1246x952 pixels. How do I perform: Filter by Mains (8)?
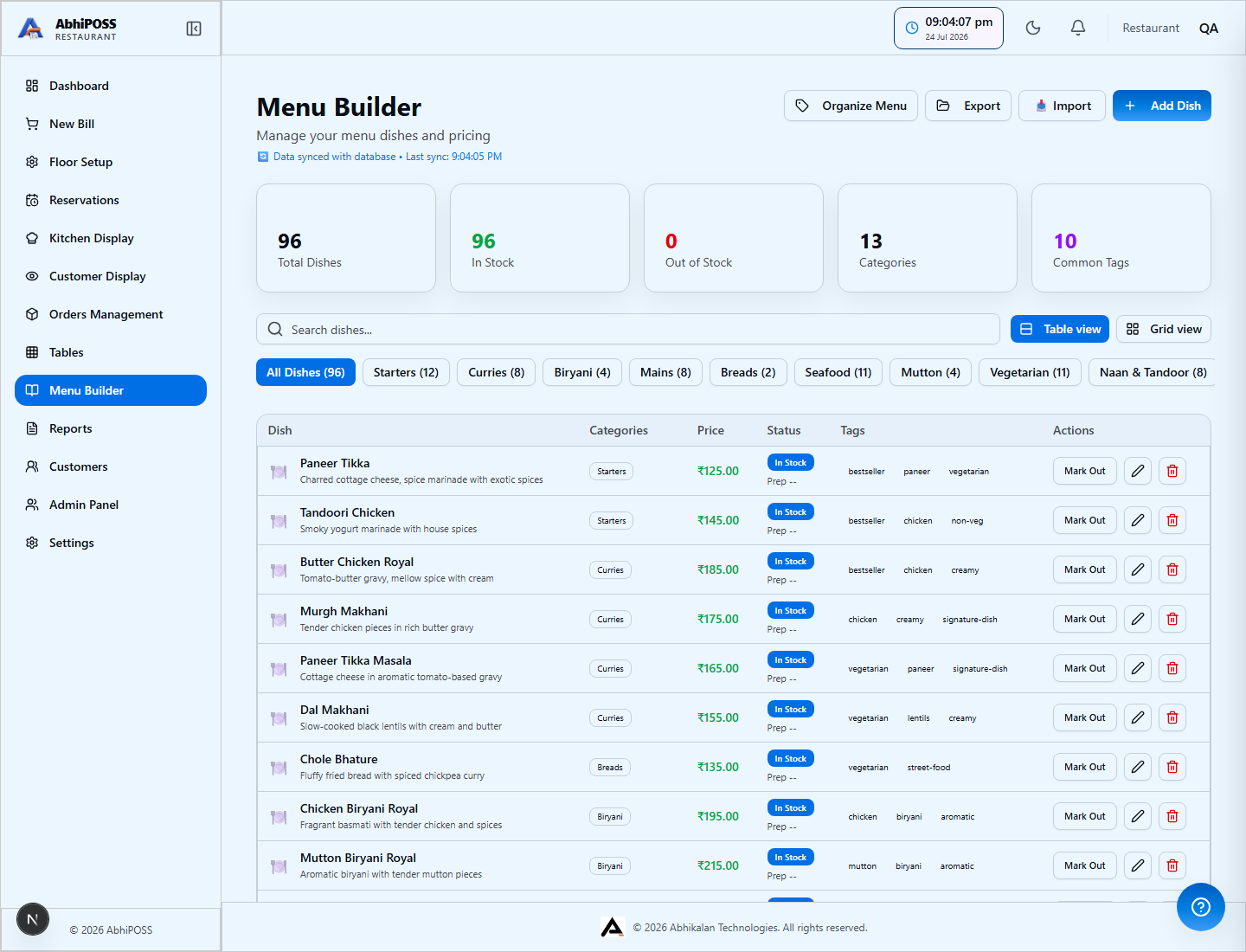(665, 372)
